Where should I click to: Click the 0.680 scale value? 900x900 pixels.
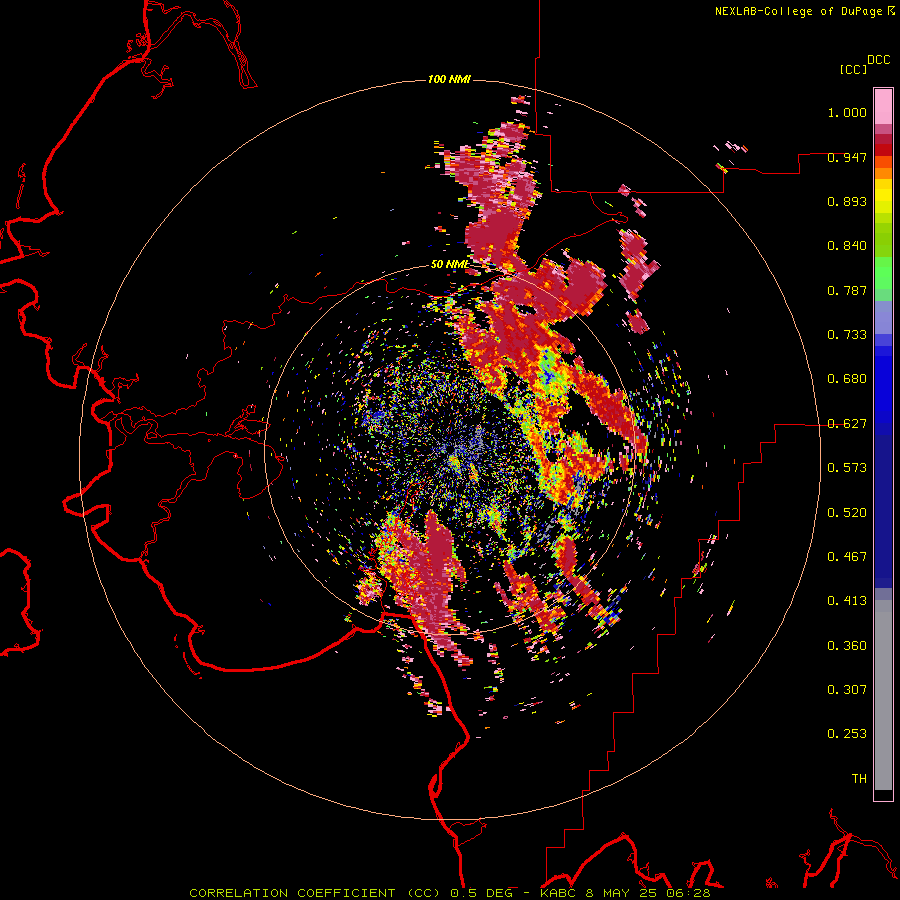847,379
